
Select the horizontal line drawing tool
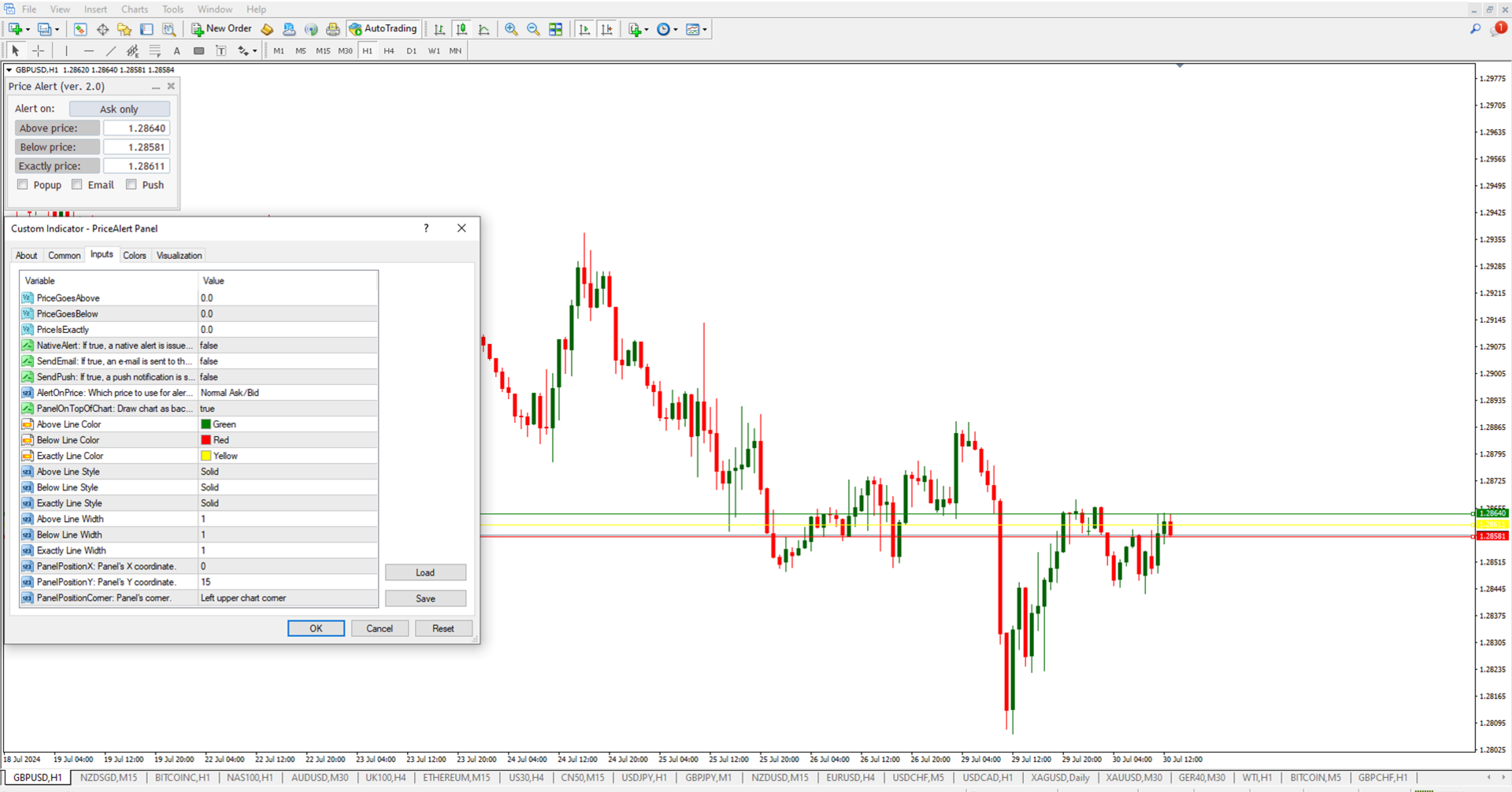click(x=89, y=50)
